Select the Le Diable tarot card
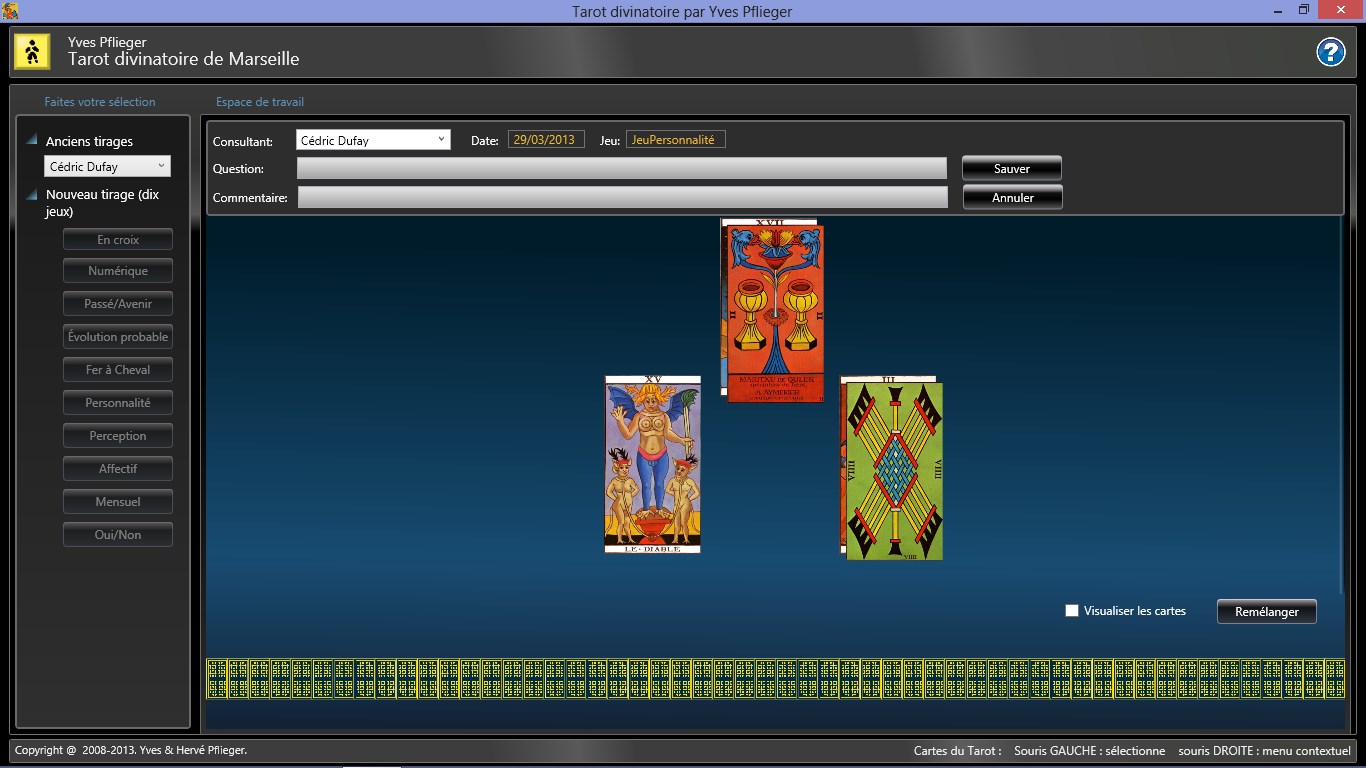This screenshot has height=768, width=1366. (653, 464)
